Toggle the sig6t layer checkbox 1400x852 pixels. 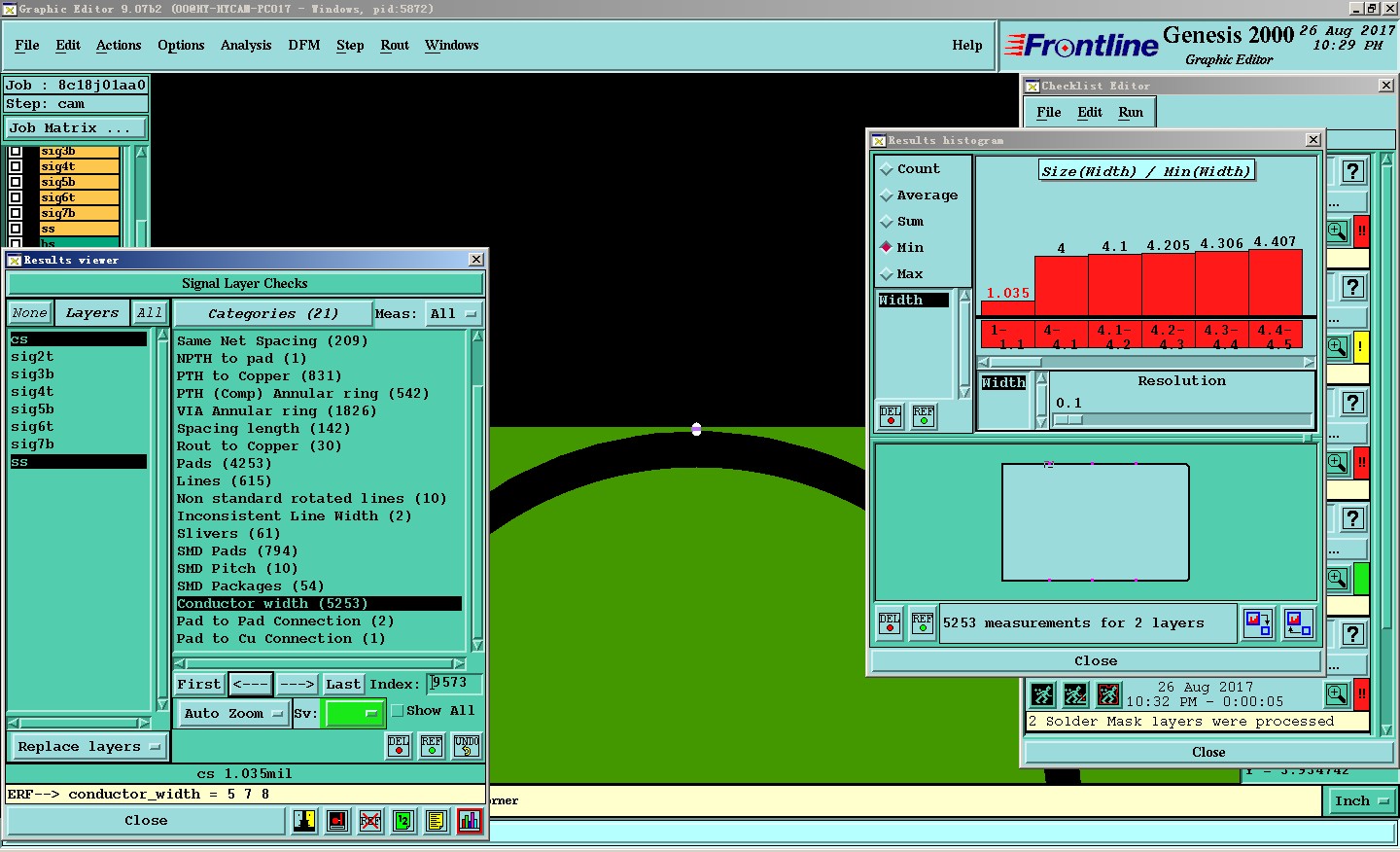click(x=16, y=197)
